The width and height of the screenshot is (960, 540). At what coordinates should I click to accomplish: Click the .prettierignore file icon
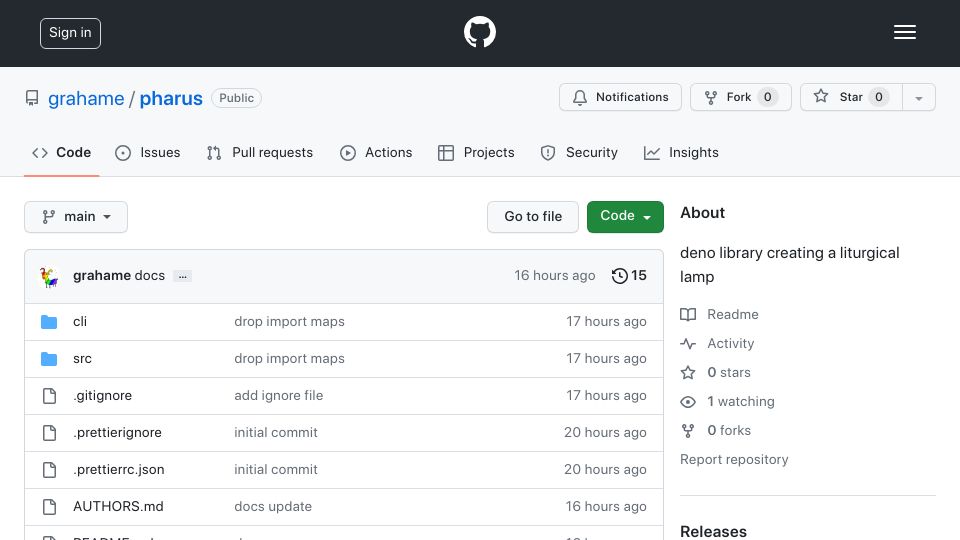pos(50,433)
